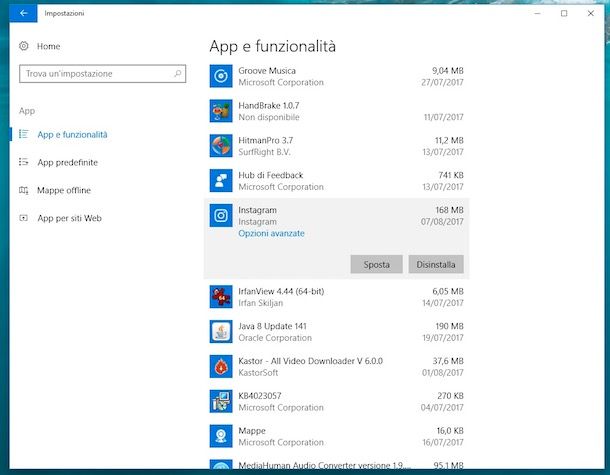This screenshot has height=475, width=610.
Task: Click the App e funzionalità heading
Action: point(272,46)
